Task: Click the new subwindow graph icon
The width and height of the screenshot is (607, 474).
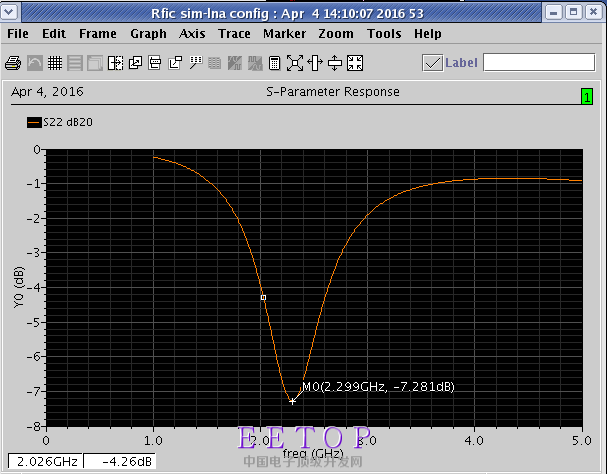Action: point(175,63)
